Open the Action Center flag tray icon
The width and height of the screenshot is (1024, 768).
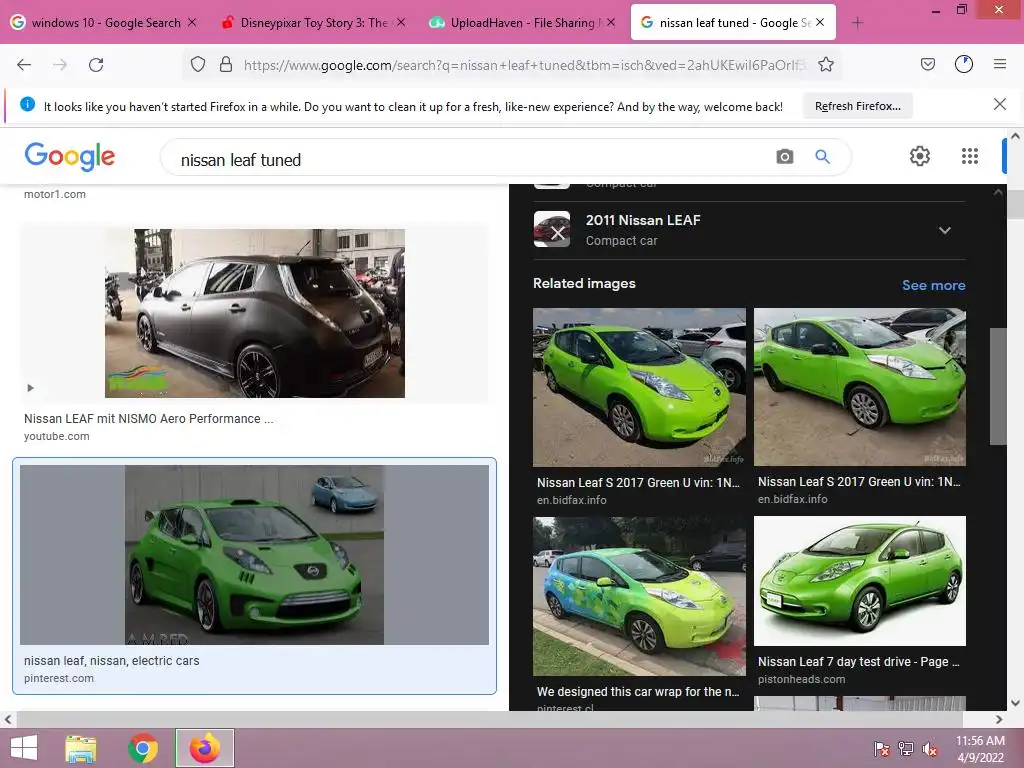point(882,749)
